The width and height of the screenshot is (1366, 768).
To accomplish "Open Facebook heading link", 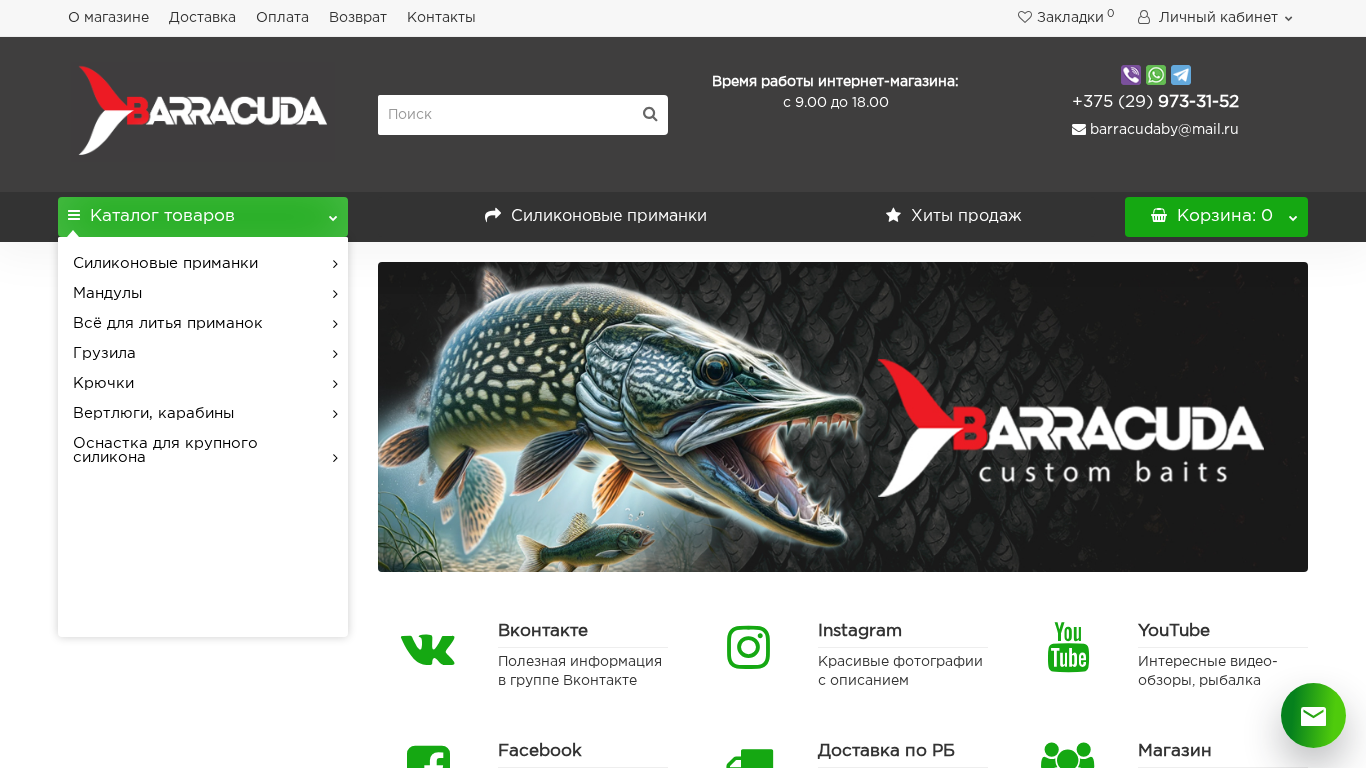I will 540,750.
